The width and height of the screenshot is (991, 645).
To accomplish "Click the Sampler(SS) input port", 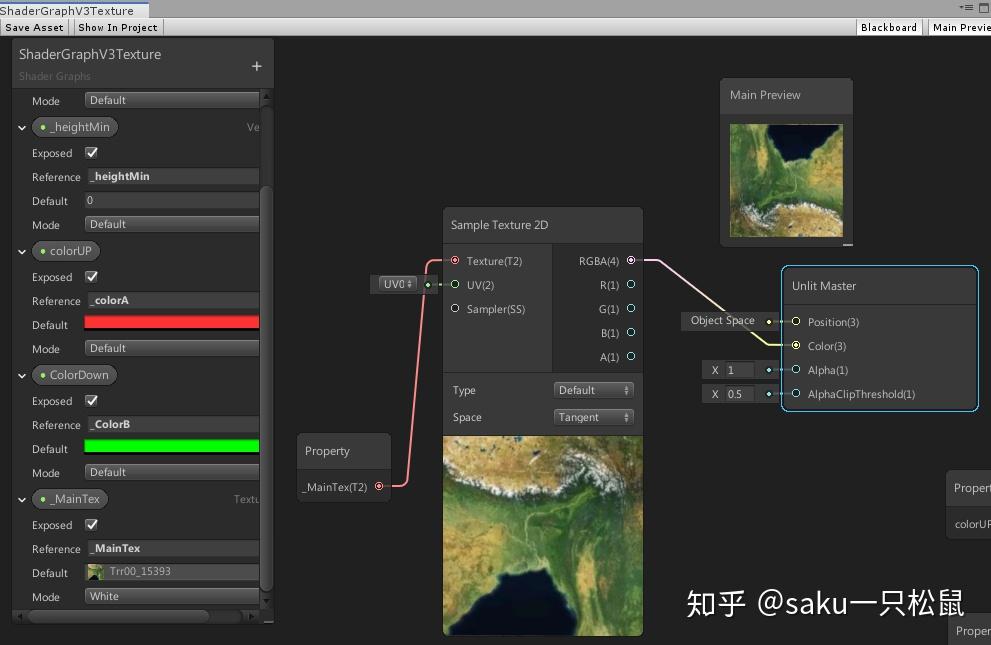I will coord(456,309).
